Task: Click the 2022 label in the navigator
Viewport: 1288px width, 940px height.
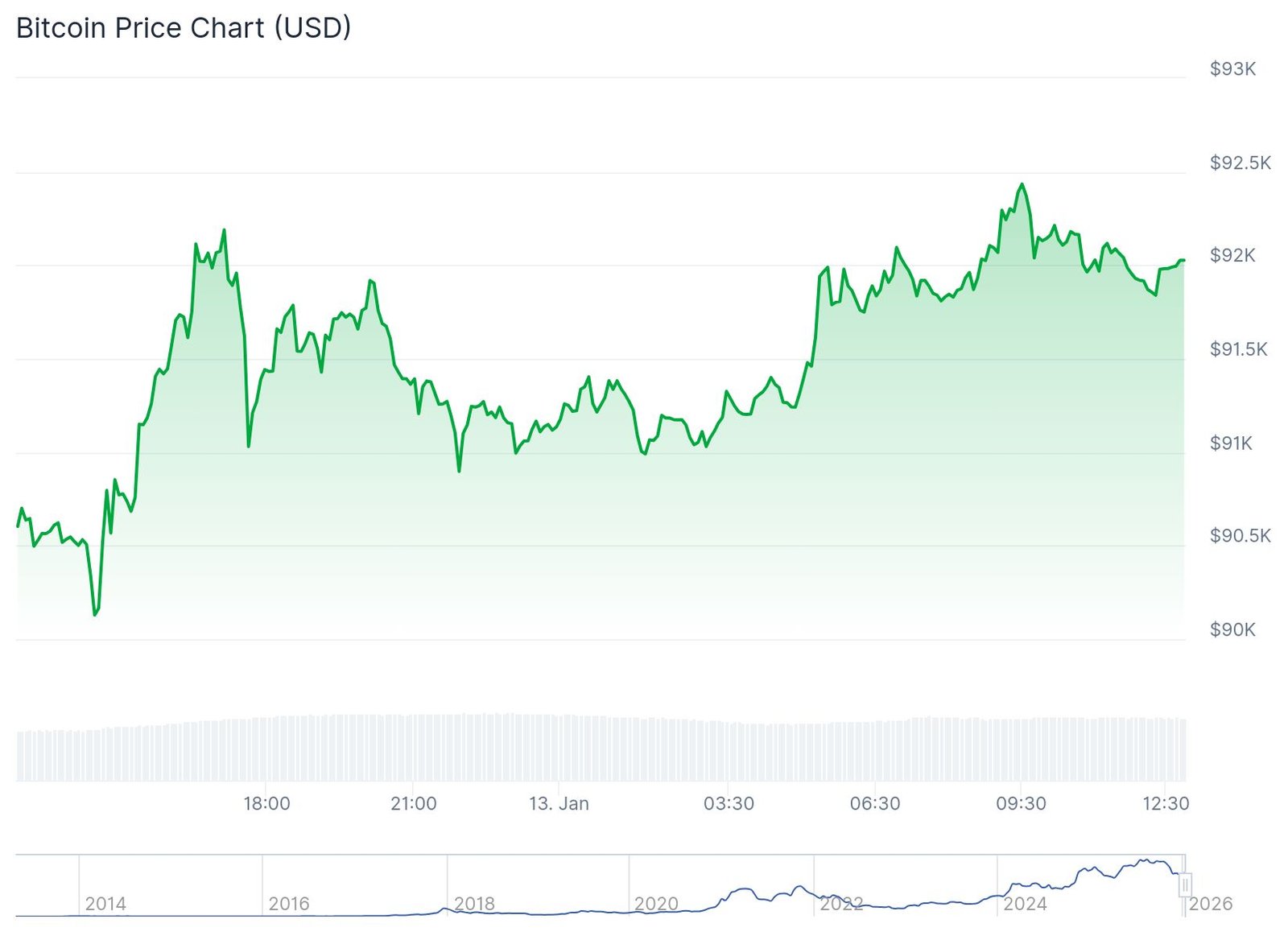Action: coord(841,904)
